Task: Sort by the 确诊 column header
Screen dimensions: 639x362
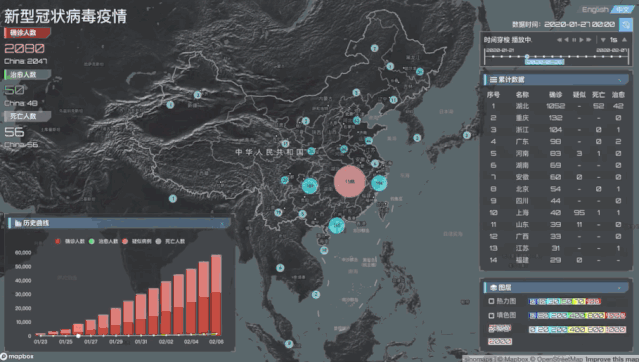Action: pos(555,95)
